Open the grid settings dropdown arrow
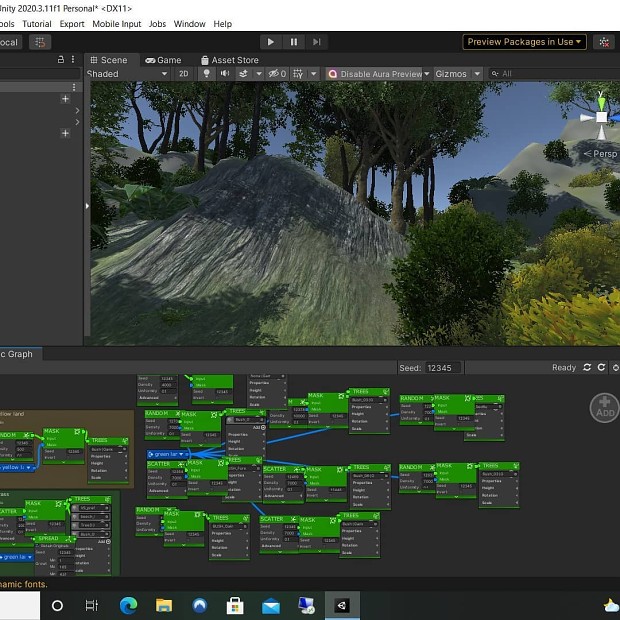620x620 pixels. pos(314,74)
